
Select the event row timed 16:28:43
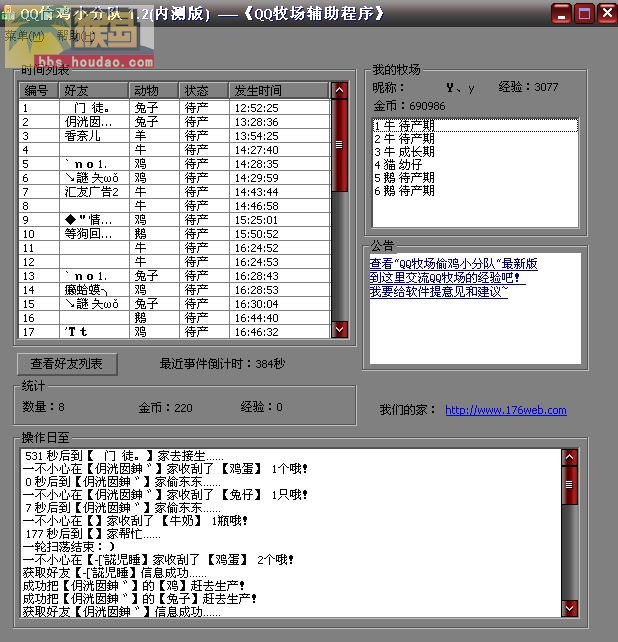174,276
